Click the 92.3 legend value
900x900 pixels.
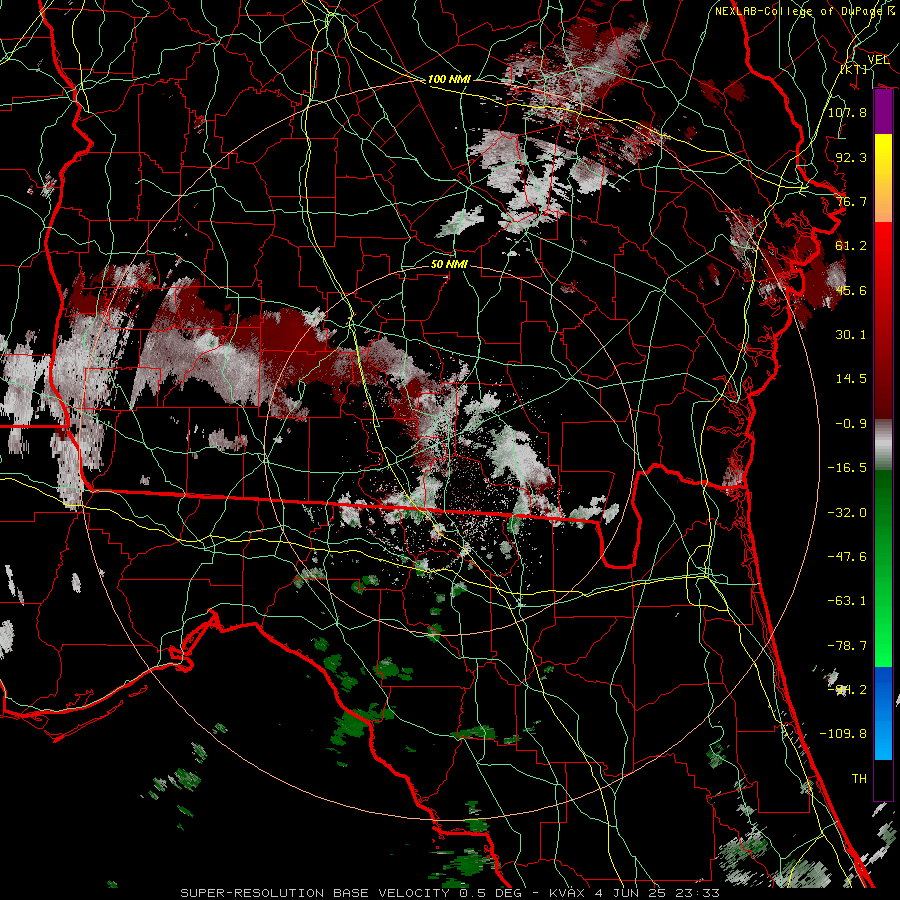click(x=851, y=157)
